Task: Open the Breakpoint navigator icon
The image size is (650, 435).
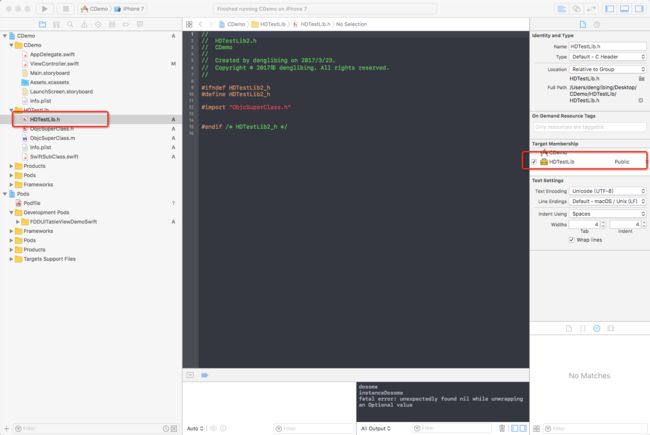Action: (x=126, y=24)
